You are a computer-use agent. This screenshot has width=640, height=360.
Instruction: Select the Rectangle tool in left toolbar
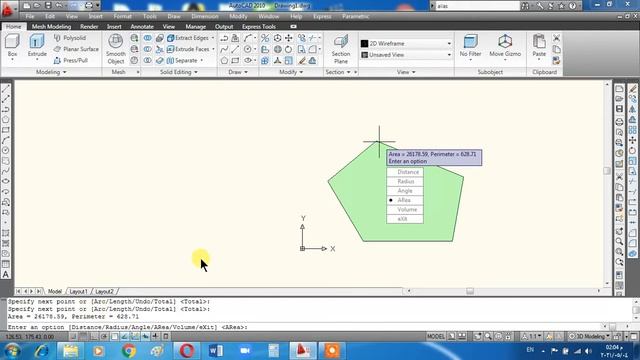(6, 130)
